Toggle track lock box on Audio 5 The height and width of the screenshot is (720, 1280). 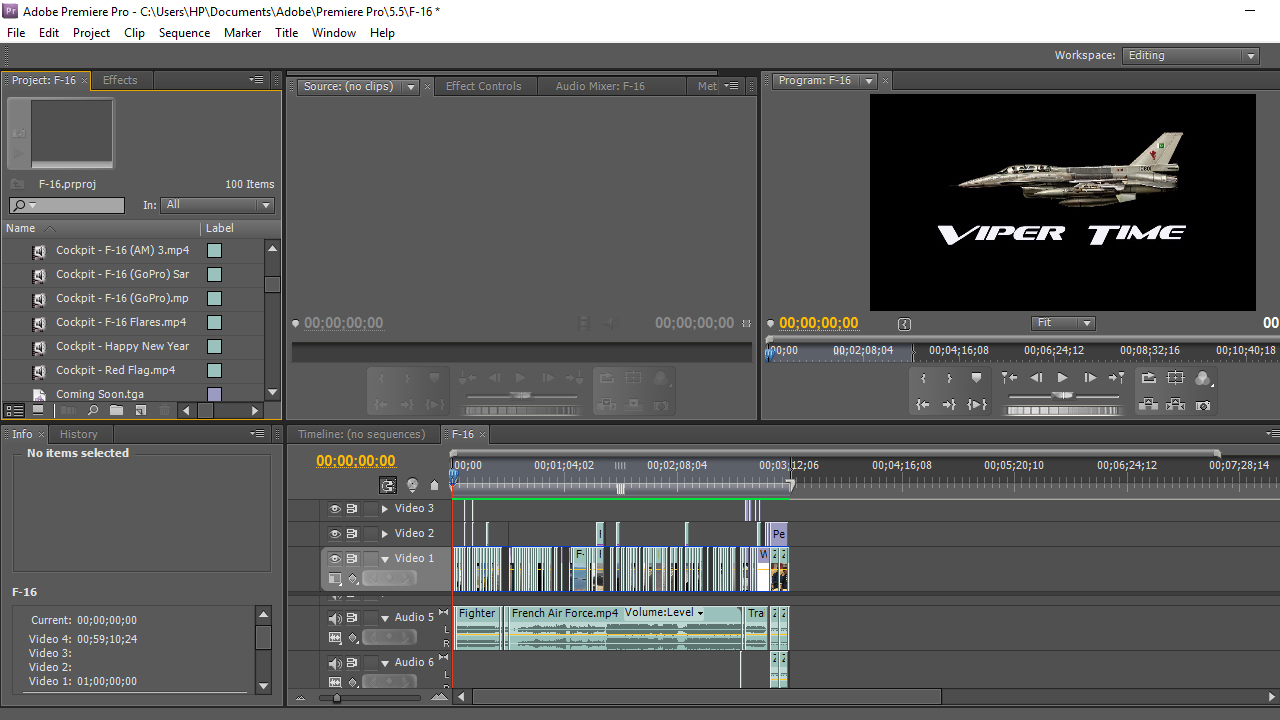coord(371,618)
